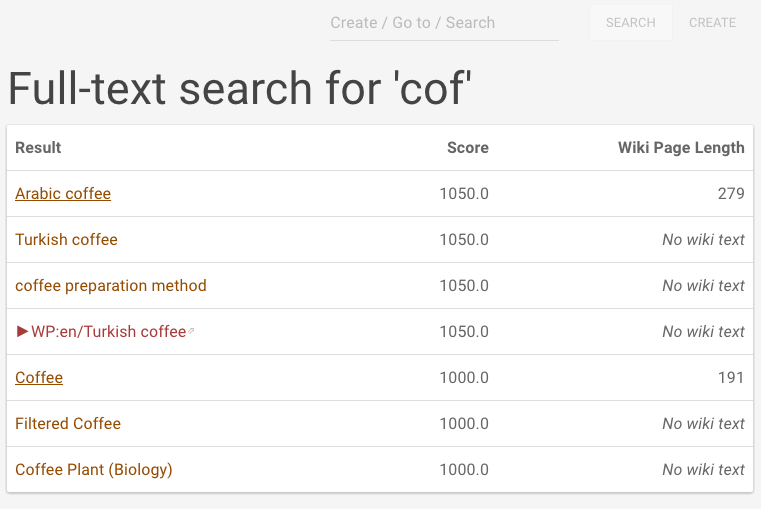This screenshot has height=509, width=761.
Task: Click 'No wiki text' in Filtered Coffee row
Action: pyautogui.click(x=703, y=424)
